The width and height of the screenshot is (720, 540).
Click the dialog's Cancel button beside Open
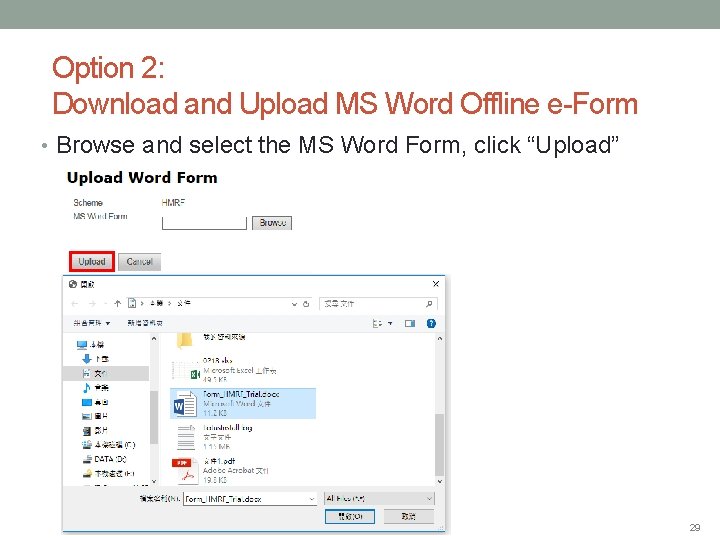409,517
